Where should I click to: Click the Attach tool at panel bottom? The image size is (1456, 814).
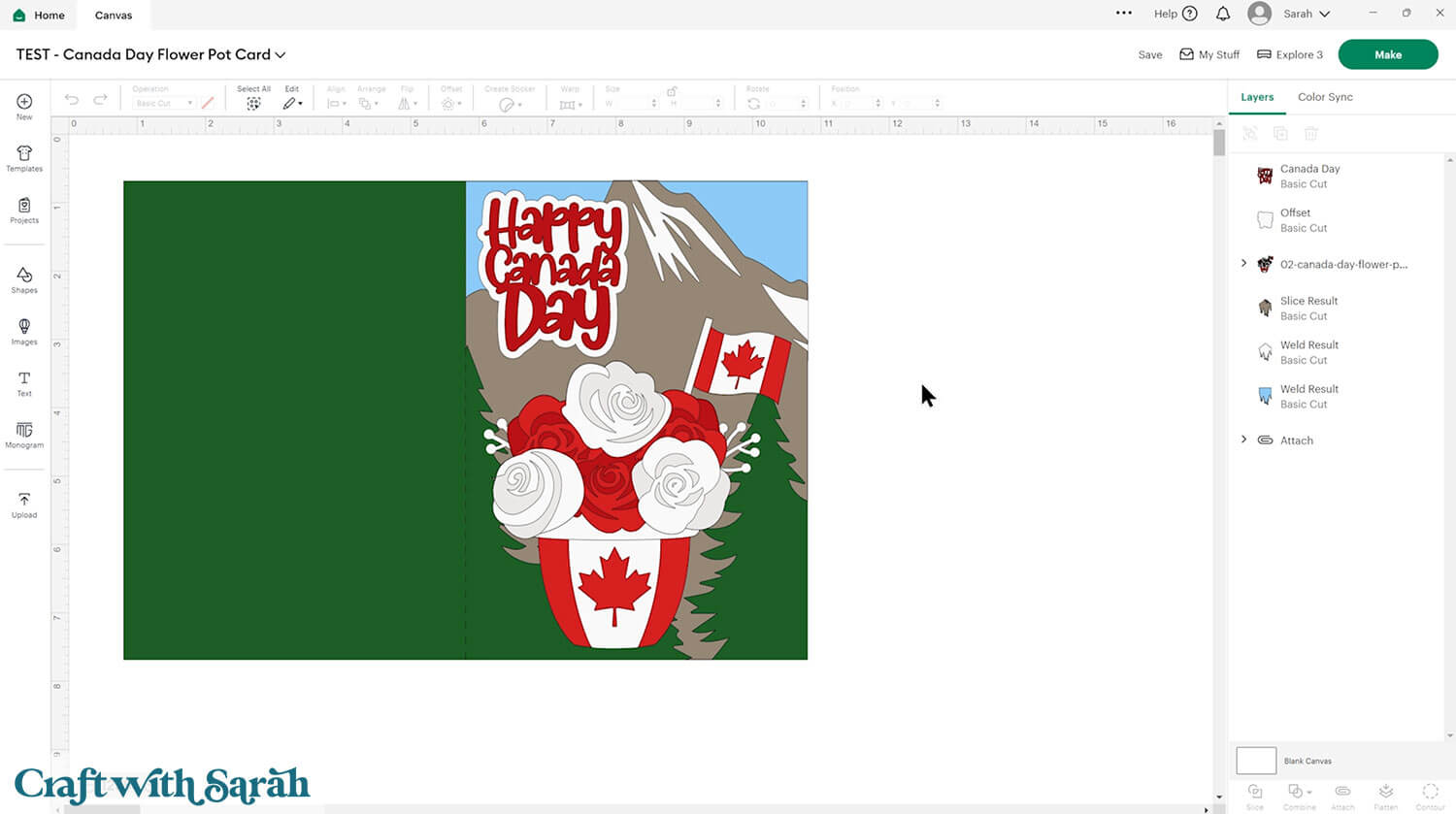[x=1342, y=797]
